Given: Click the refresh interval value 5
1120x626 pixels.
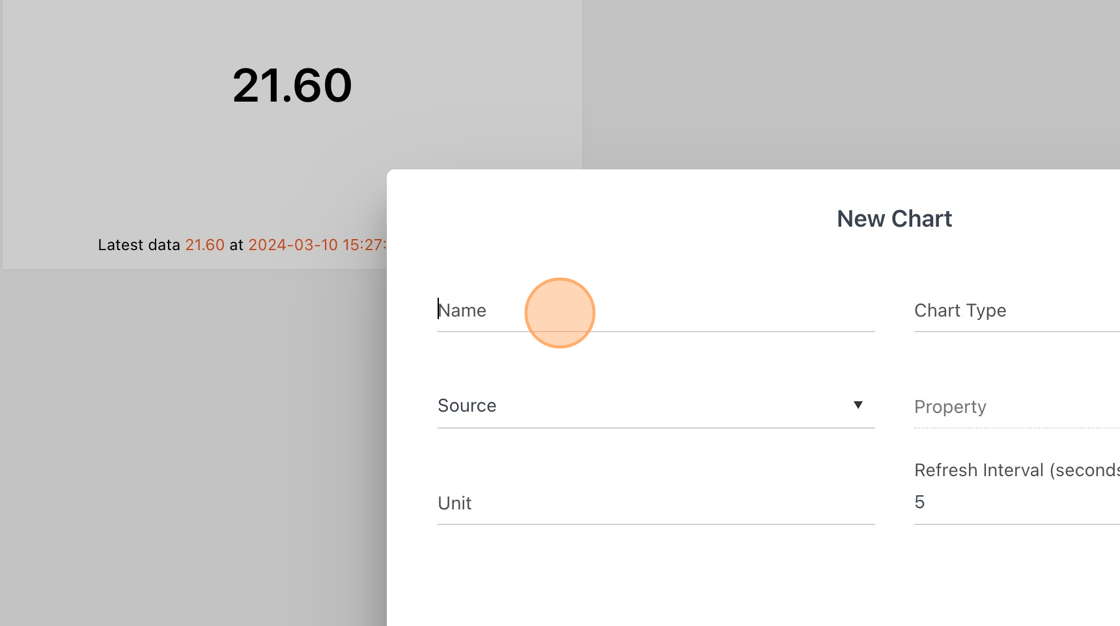Looking at the screenshot, I should [919, 502].
